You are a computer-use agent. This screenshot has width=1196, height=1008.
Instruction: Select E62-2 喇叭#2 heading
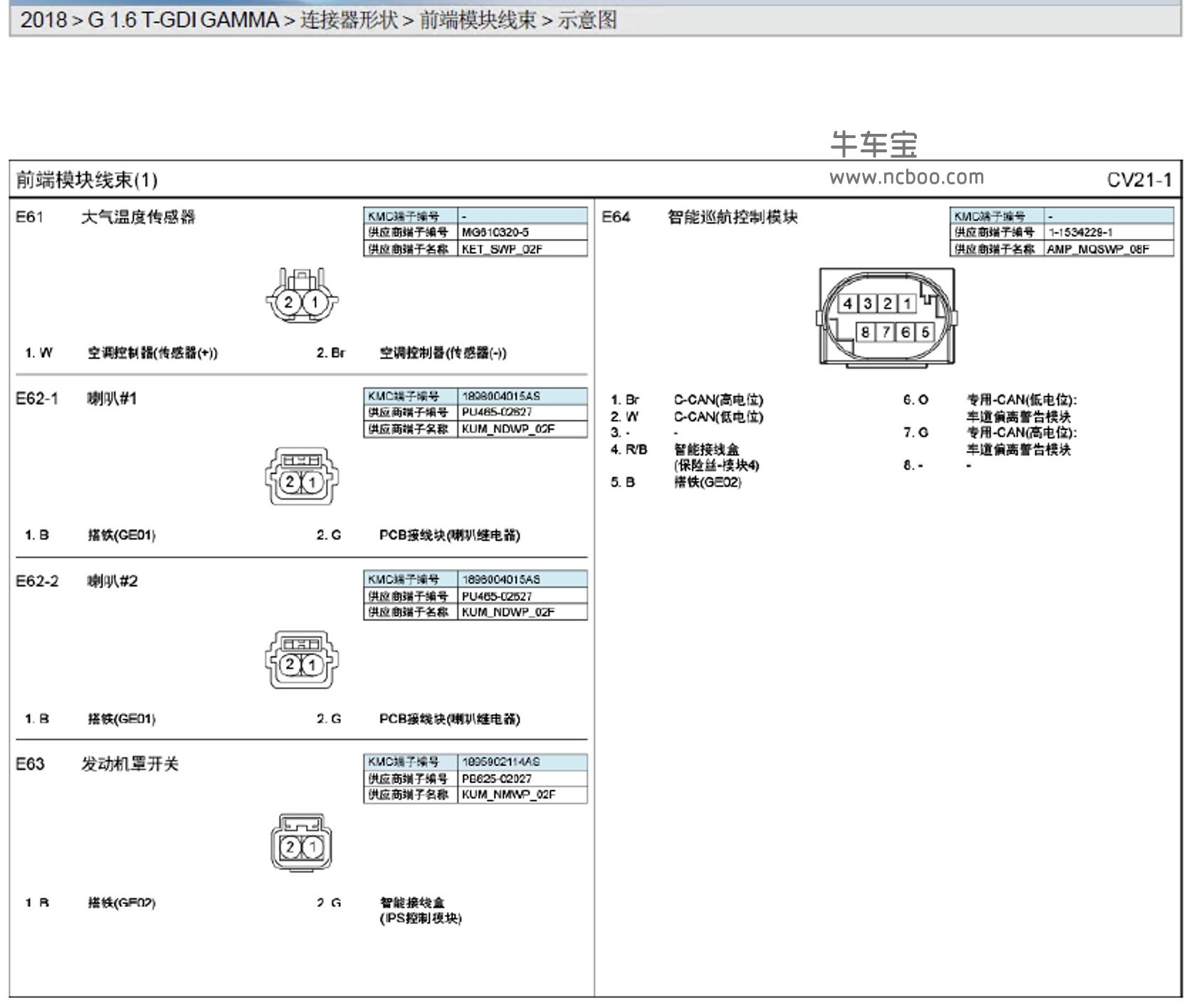pyautogui.click(x=76, y=582)
